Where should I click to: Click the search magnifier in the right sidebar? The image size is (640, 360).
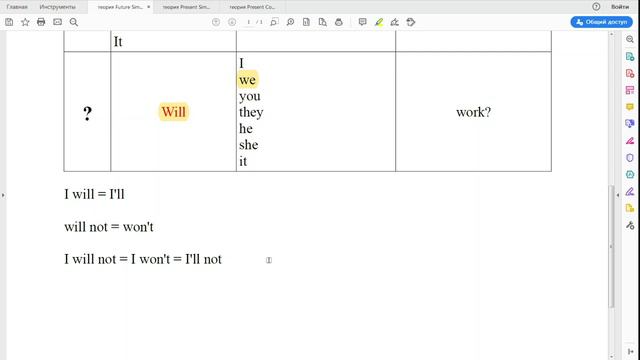(x=630, y=39)
